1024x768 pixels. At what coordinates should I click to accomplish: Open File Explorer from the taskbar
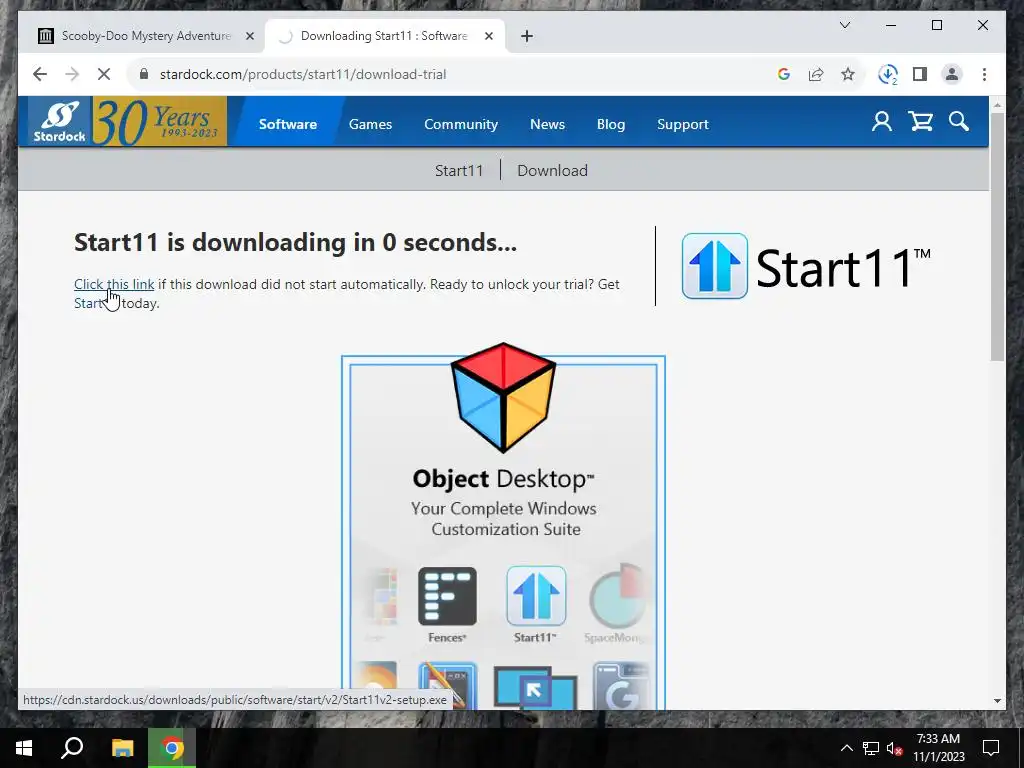122,748
